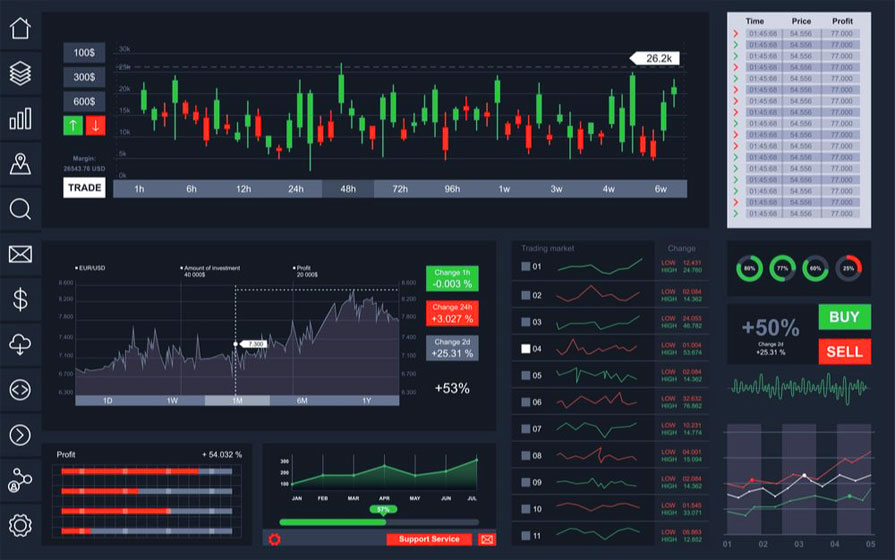Select the 48h timeframe tab
Viewport: 895px width, 560px height.
coord(348,188)
